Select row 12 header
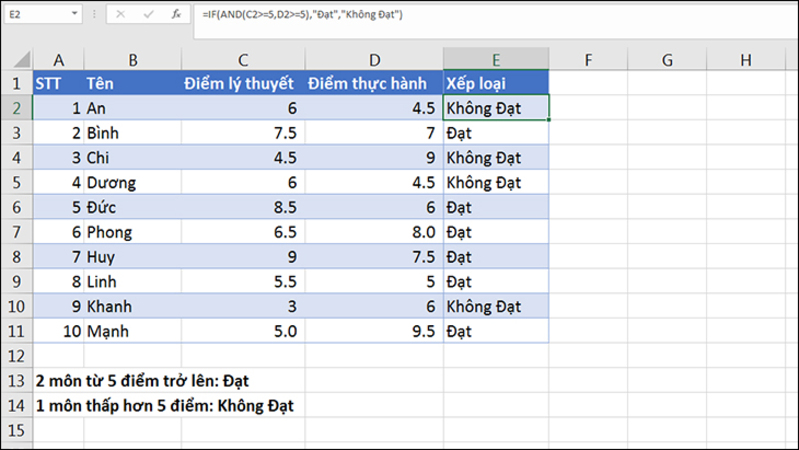Image resolution: width=799 pixels, height=450 pixels. point(16,356)
